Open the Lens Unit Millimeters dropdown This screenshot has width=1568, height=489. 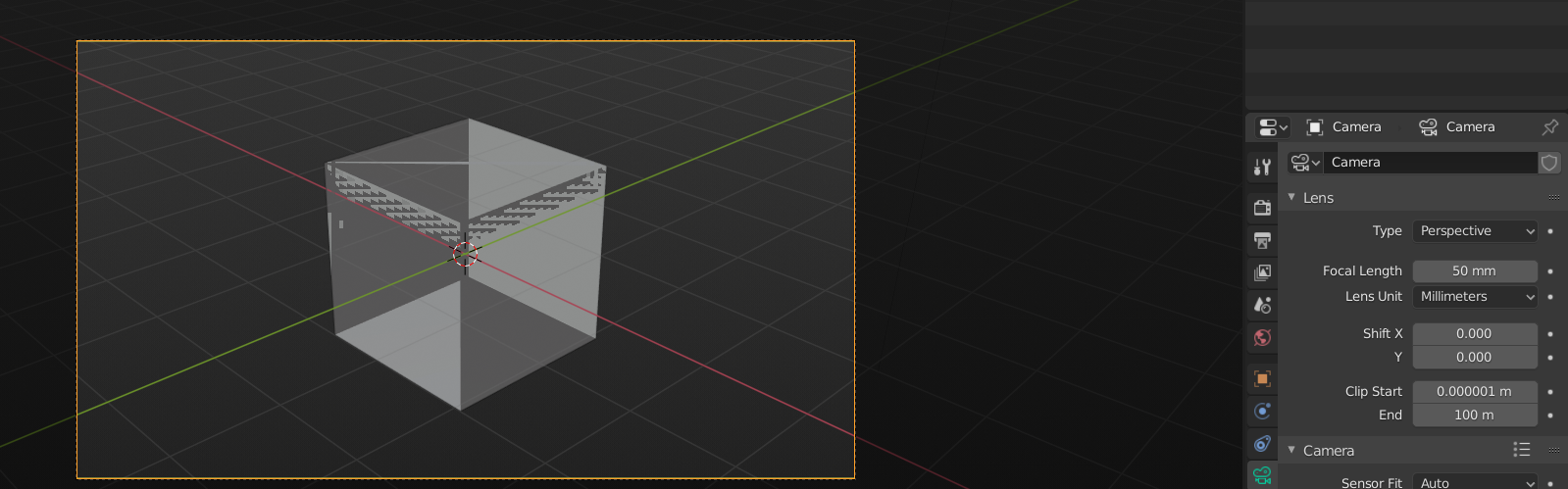[1475, 297]
